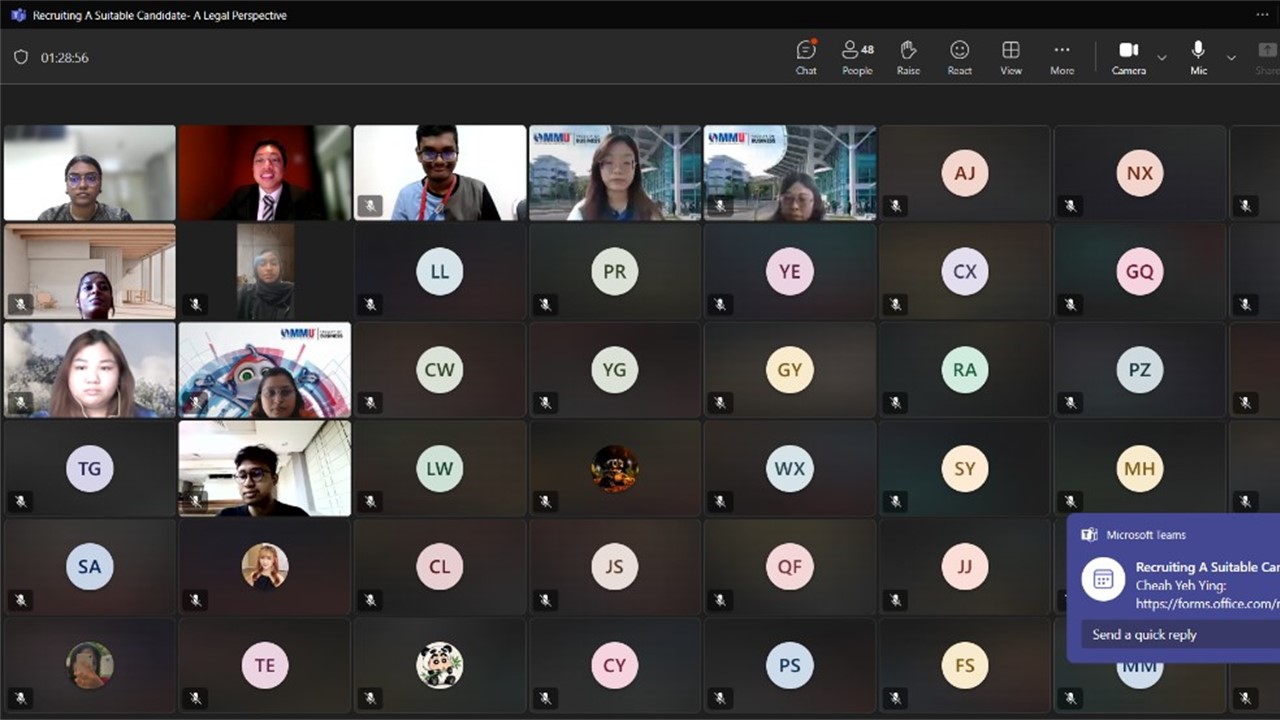Select participant tile GQ

(1139, 271)
